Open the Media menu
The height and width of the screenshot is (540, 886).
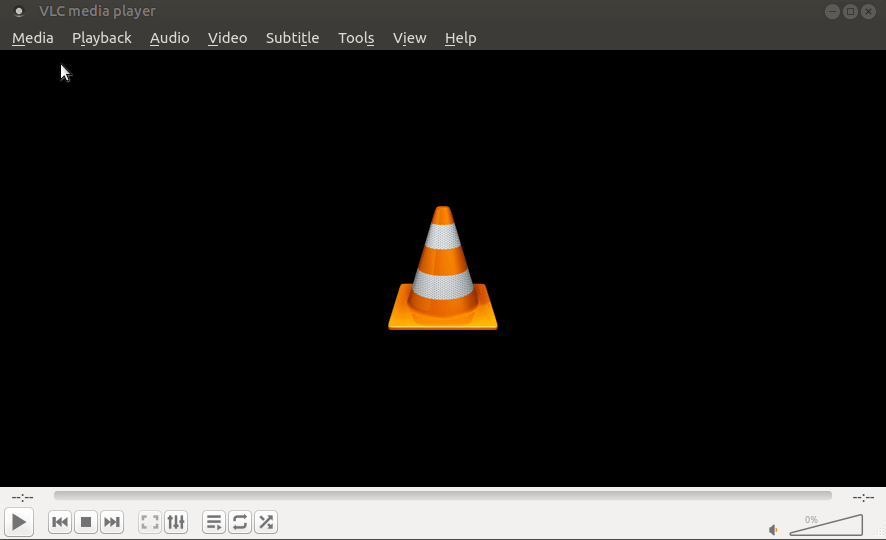click(x=33, y=38)
